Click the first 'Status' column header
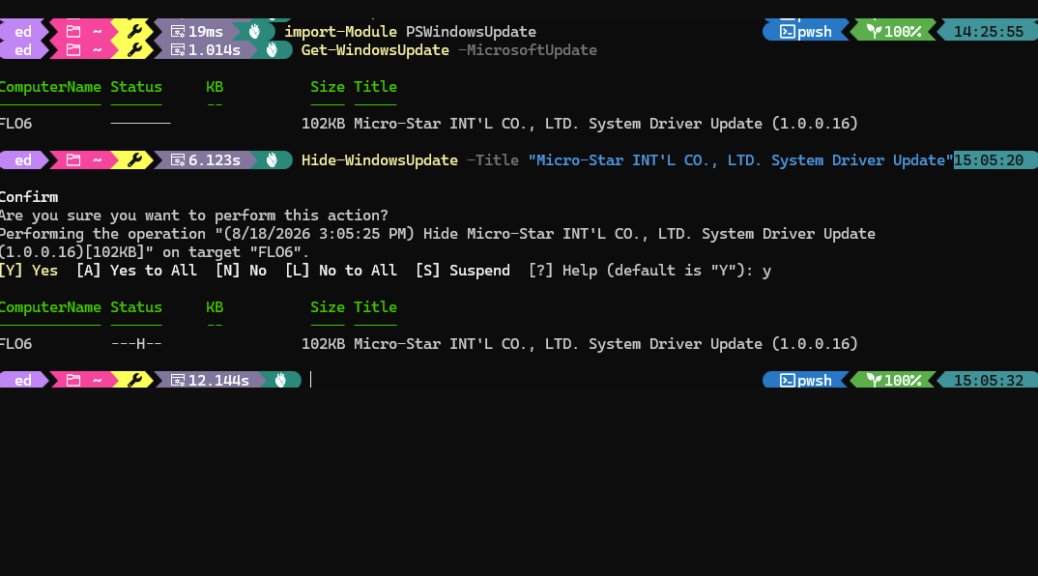Screen dimensions: 1038x576 point(136,87)
